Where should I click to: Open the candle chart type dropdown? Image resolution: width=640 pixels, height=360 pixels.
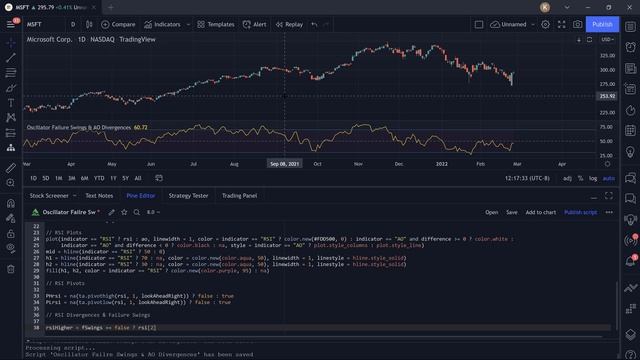89,24
